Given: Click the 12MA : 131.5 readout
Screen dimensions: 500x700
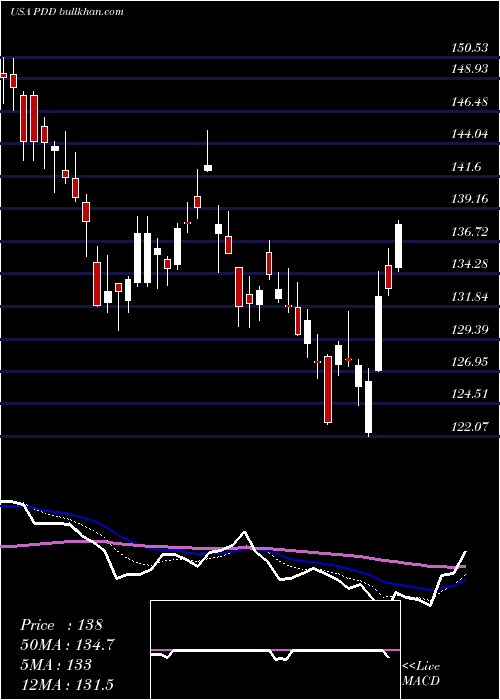Looking at the screenshot, I should tap(67, 684).
